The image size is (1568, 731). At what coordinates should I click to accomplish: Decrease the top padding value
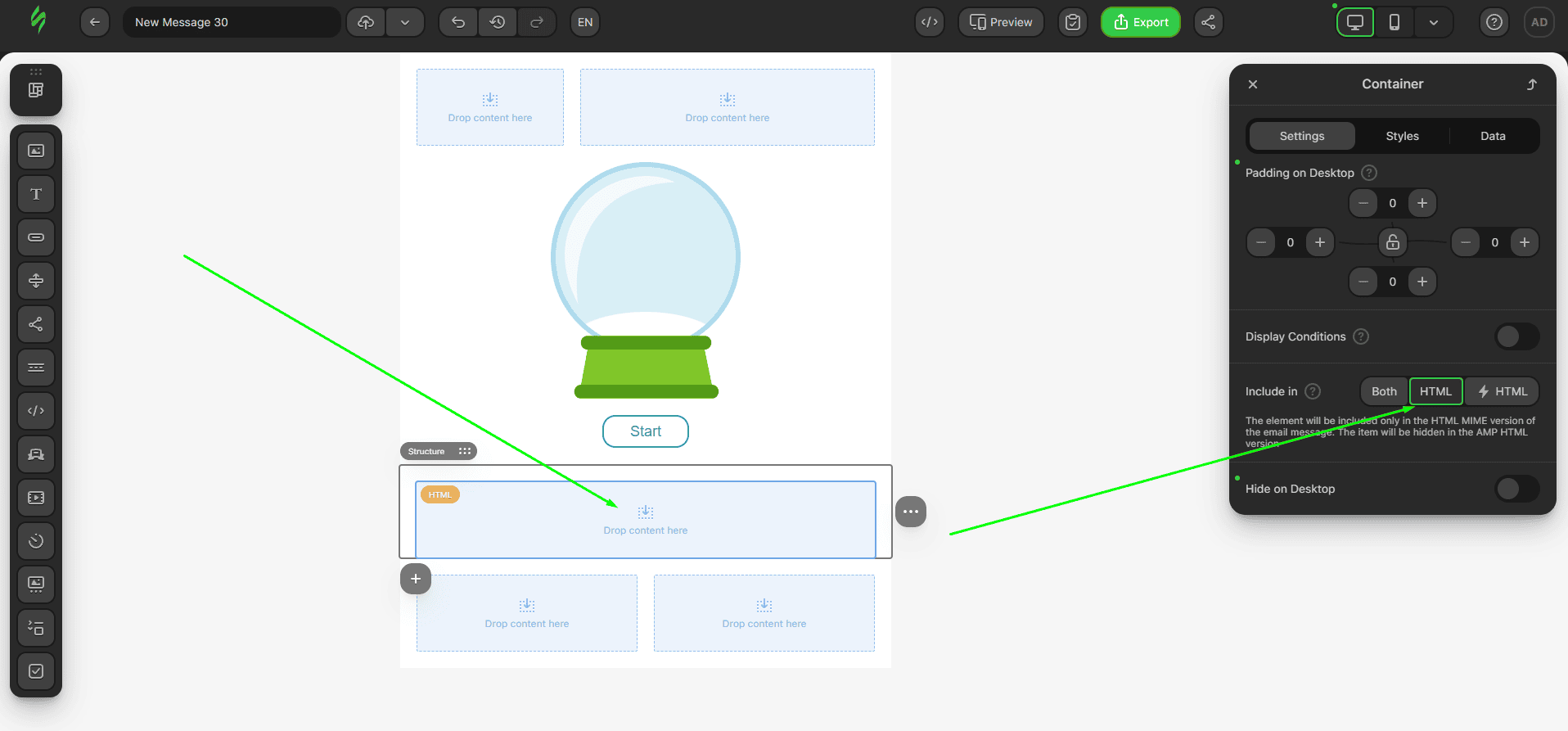(1363, 203)
